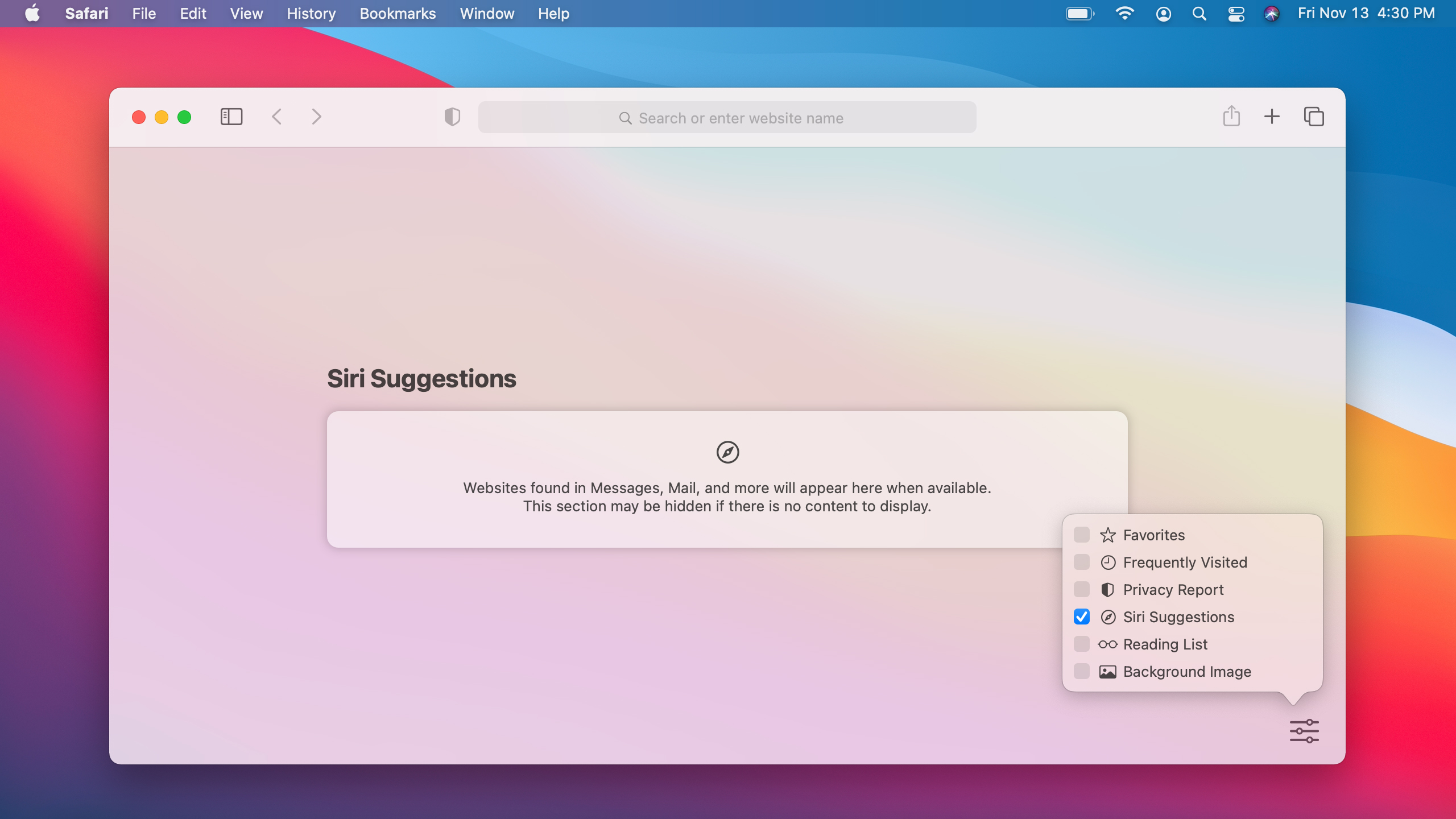This screenshot has height=819, width=1456.
Task: Enable Background Image checkbox
Action: pos(1082,671)
